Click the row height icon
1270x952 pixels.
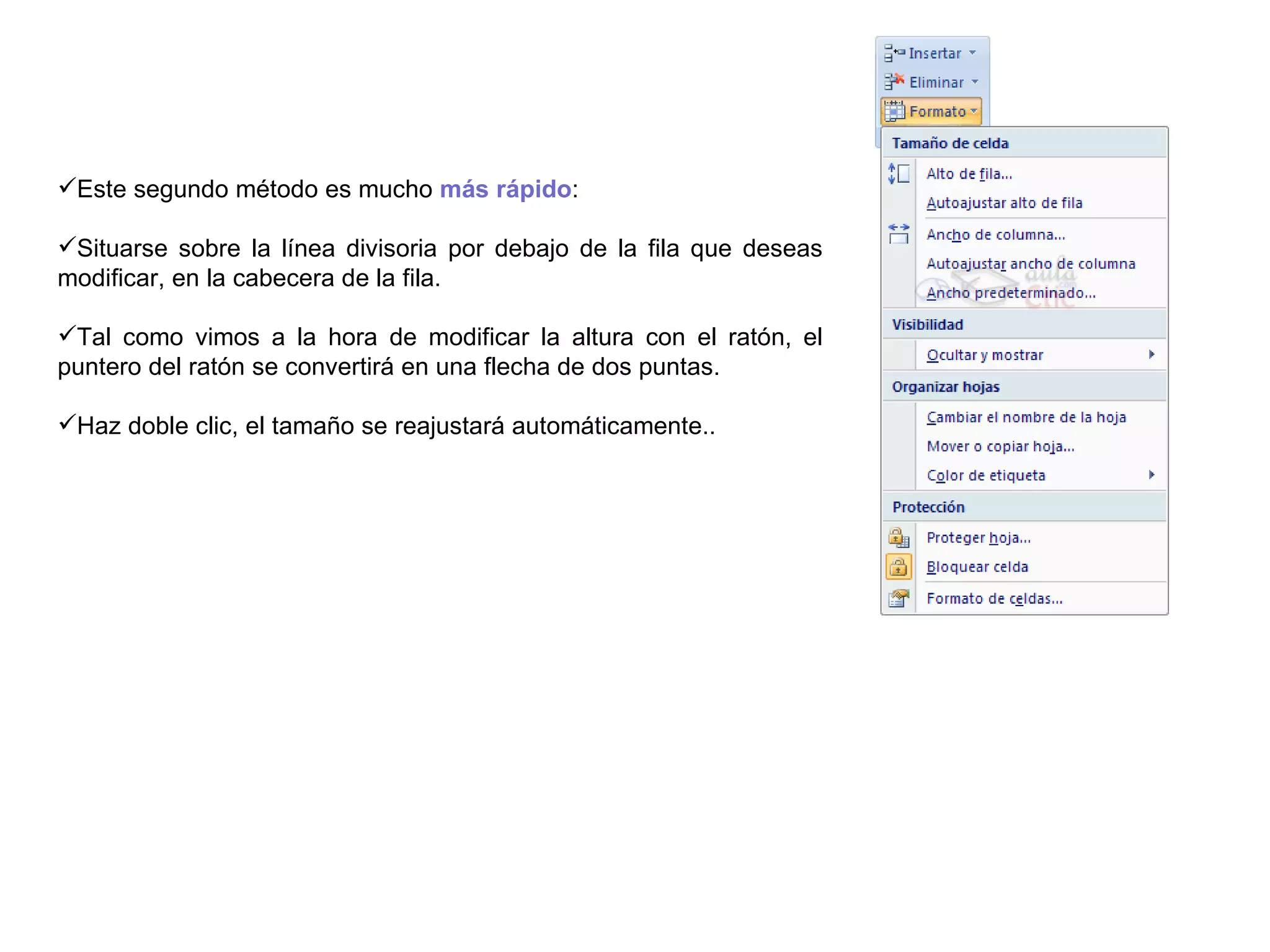[899, 174]
